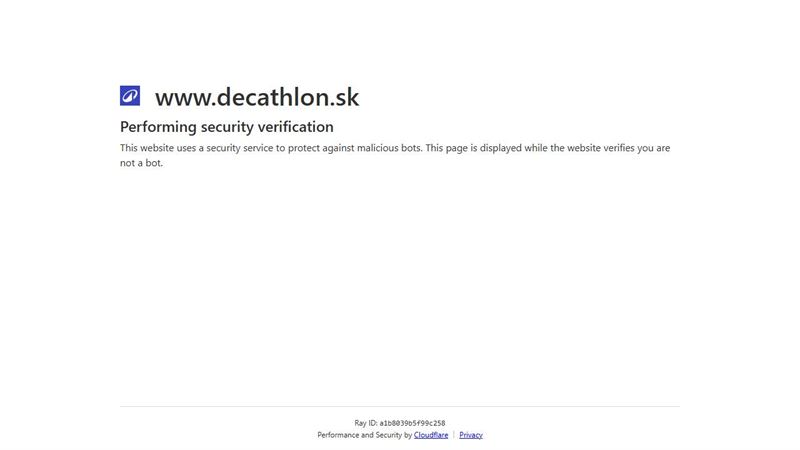
Task: Click 'This website uses' at paragraph start
Action: click(x=158, y=148)
